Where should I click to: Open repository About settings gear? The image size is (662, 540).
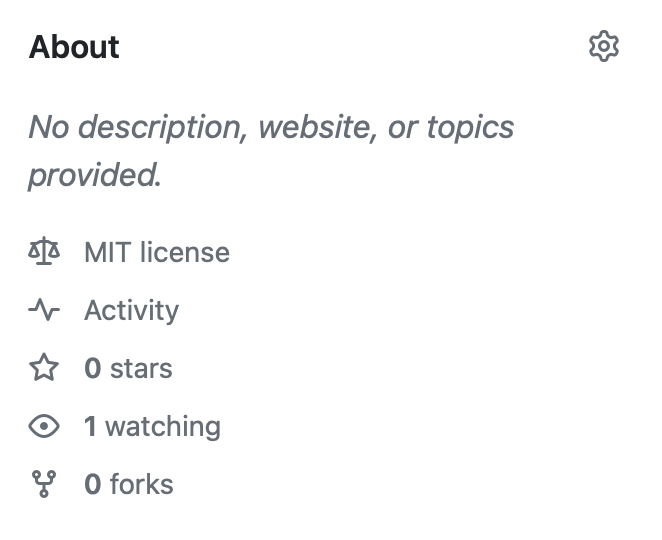tap(604, 46)
